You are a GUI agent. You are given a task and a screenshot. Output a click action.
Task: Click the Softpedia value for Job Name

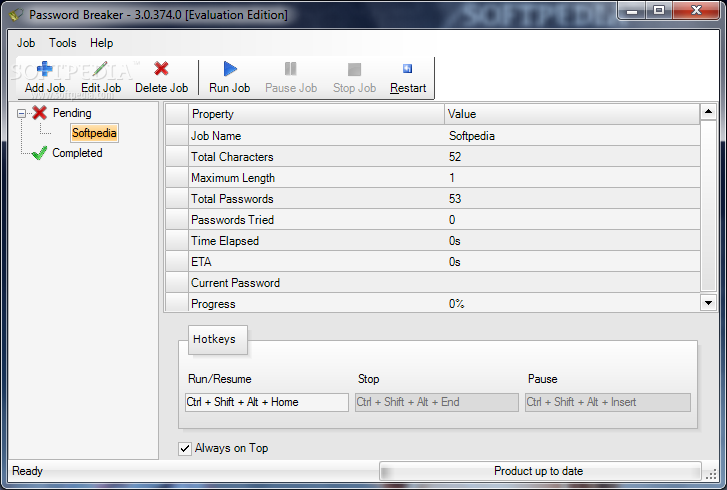click(x=472, y=136)
